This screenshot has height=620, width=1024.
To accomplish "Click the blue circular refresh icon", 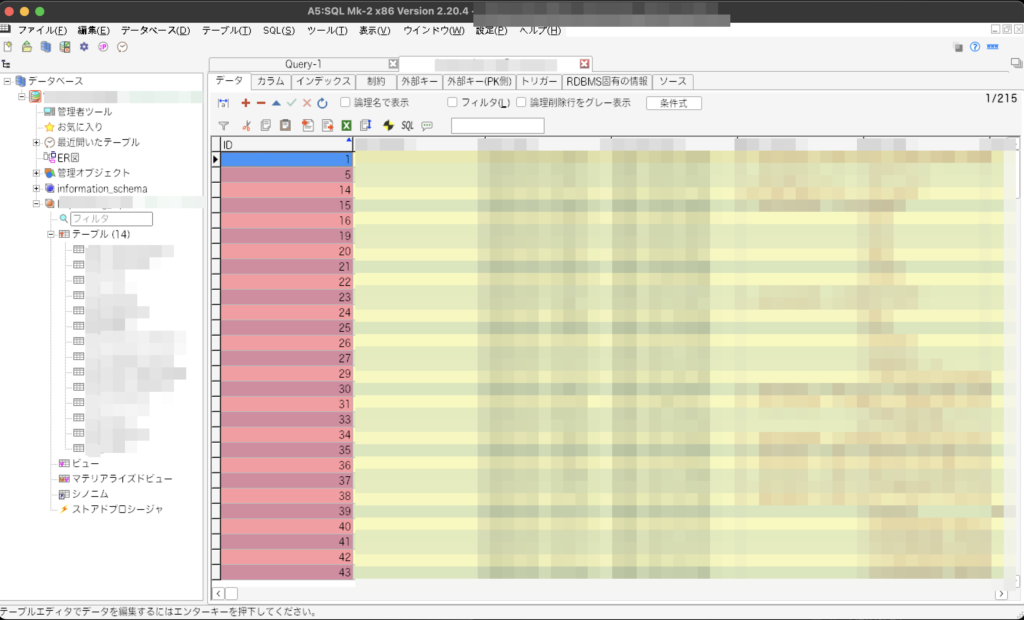I will pos(322,103).
